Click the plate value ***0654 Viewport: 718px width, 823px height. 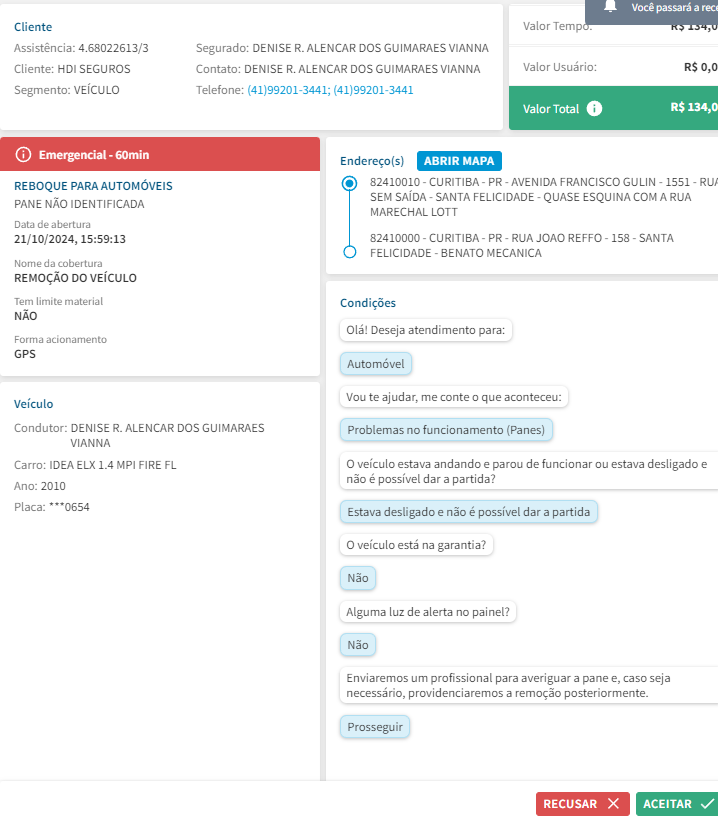click(x=69, y=507)
